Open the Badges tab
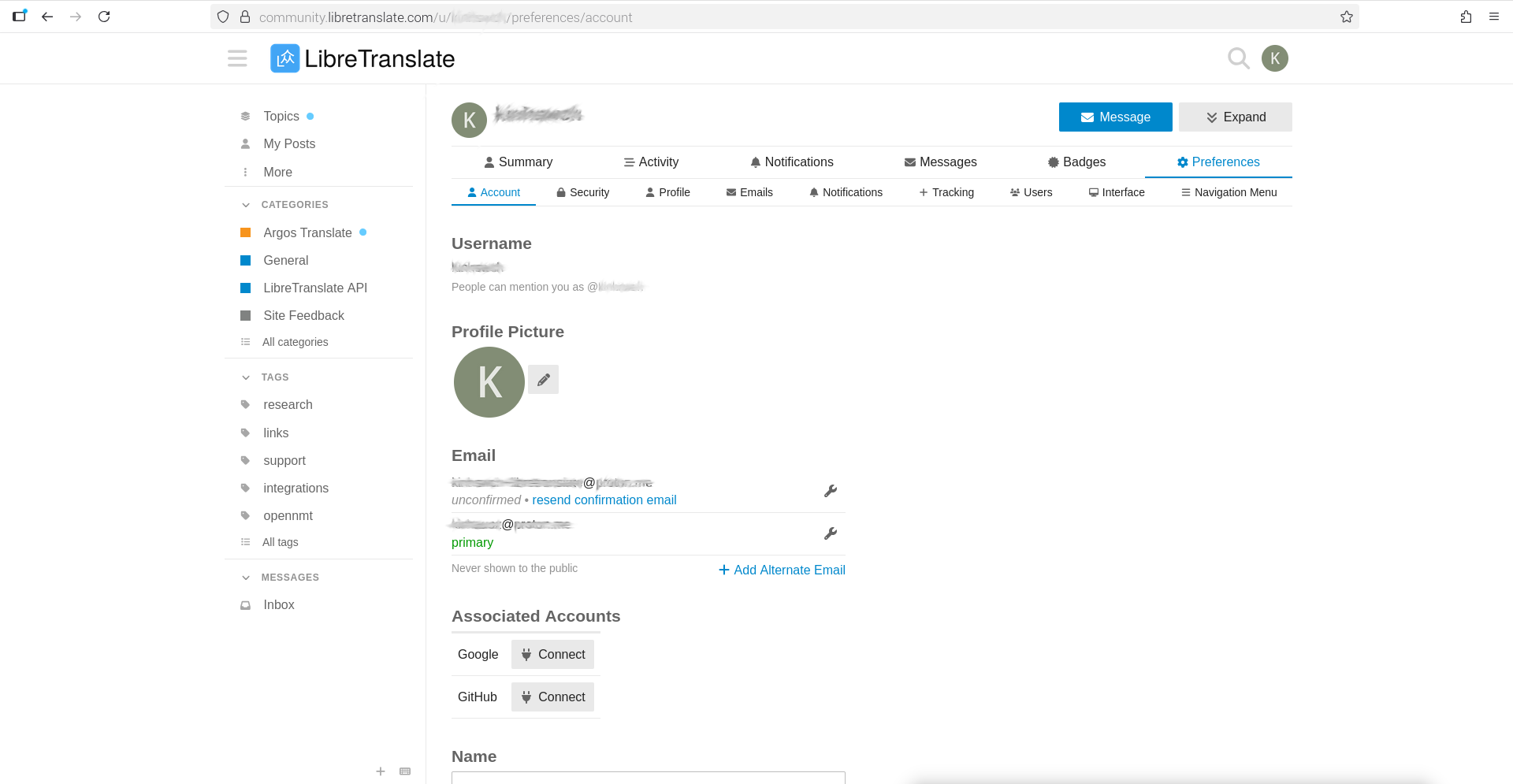Screen dimensions: 1513x784 (x=1076, y=162)
